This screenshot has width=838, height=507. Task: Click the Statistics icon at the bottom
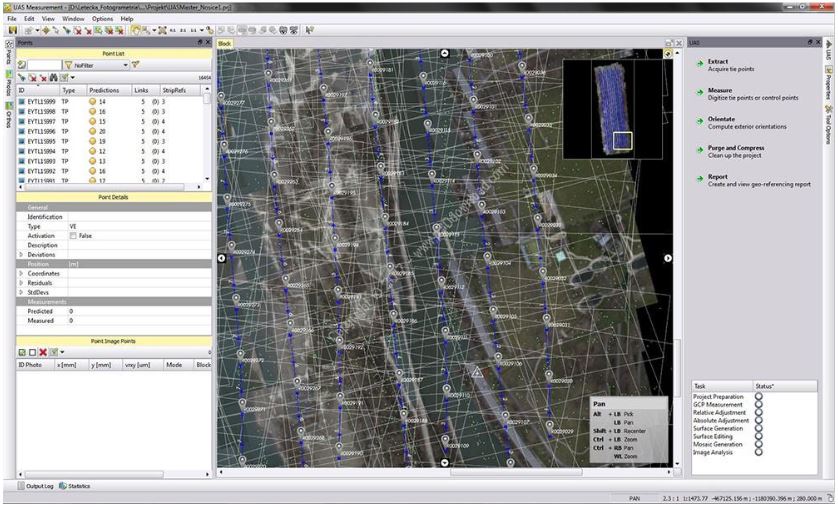pyautogui.click(x=61, y=486)
